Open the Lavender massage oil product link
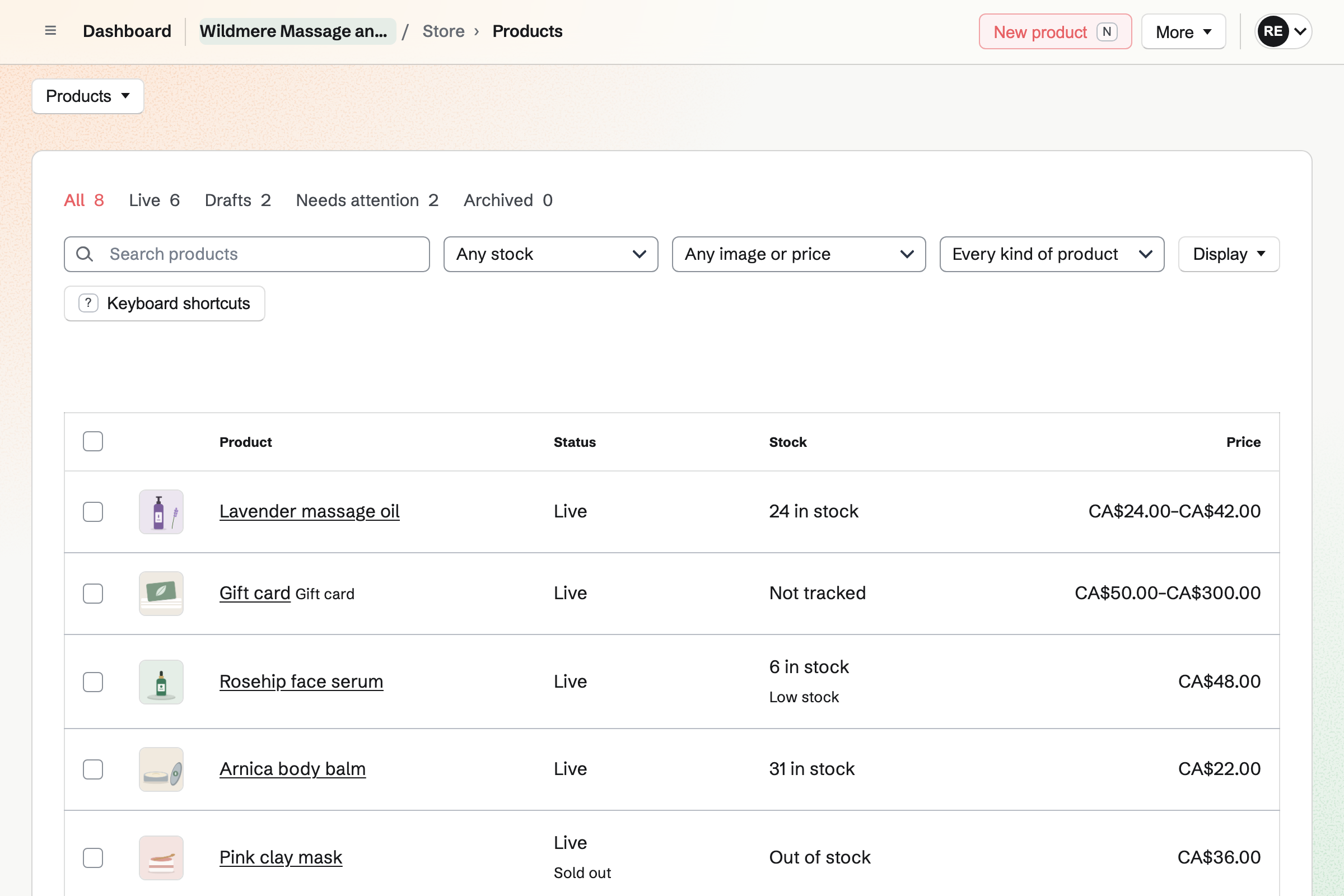The width and height of the screenshot is (1344, 896). [x=309, y=511]
